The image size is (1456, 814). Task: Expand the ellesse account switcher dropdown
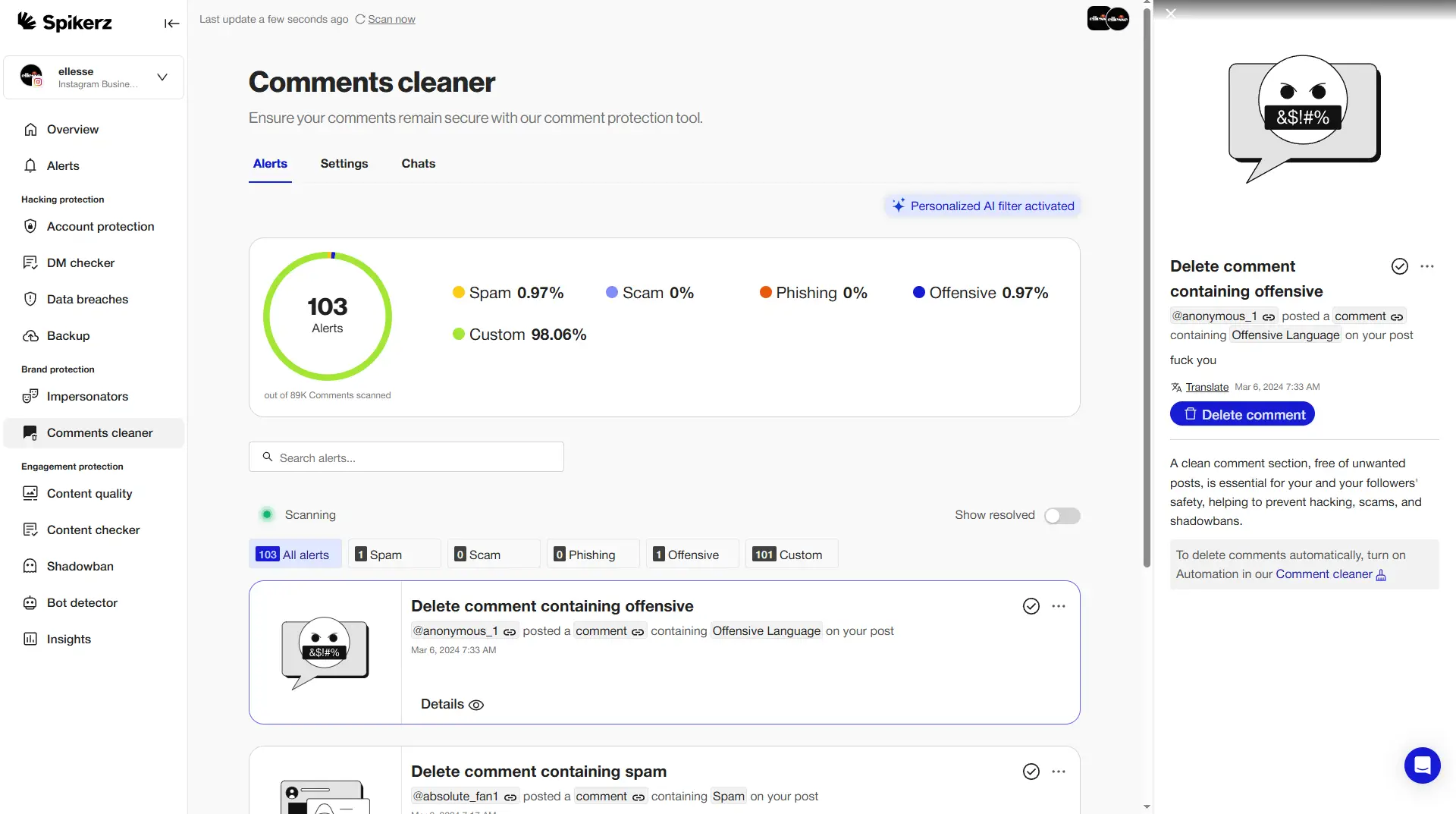click(162, 77)
